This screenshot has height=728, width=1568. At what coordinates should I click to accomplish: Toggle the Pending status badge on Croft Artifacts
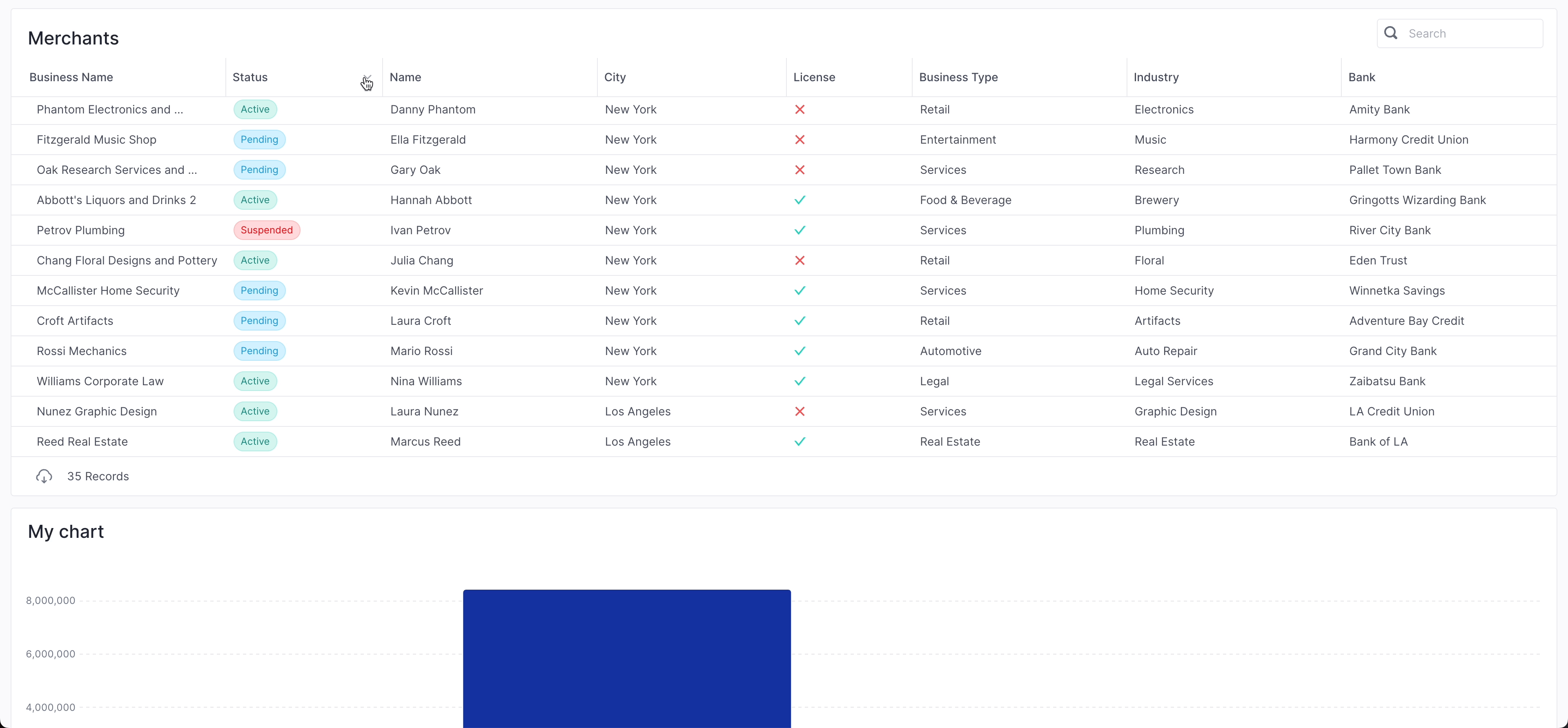coord(259,320)
